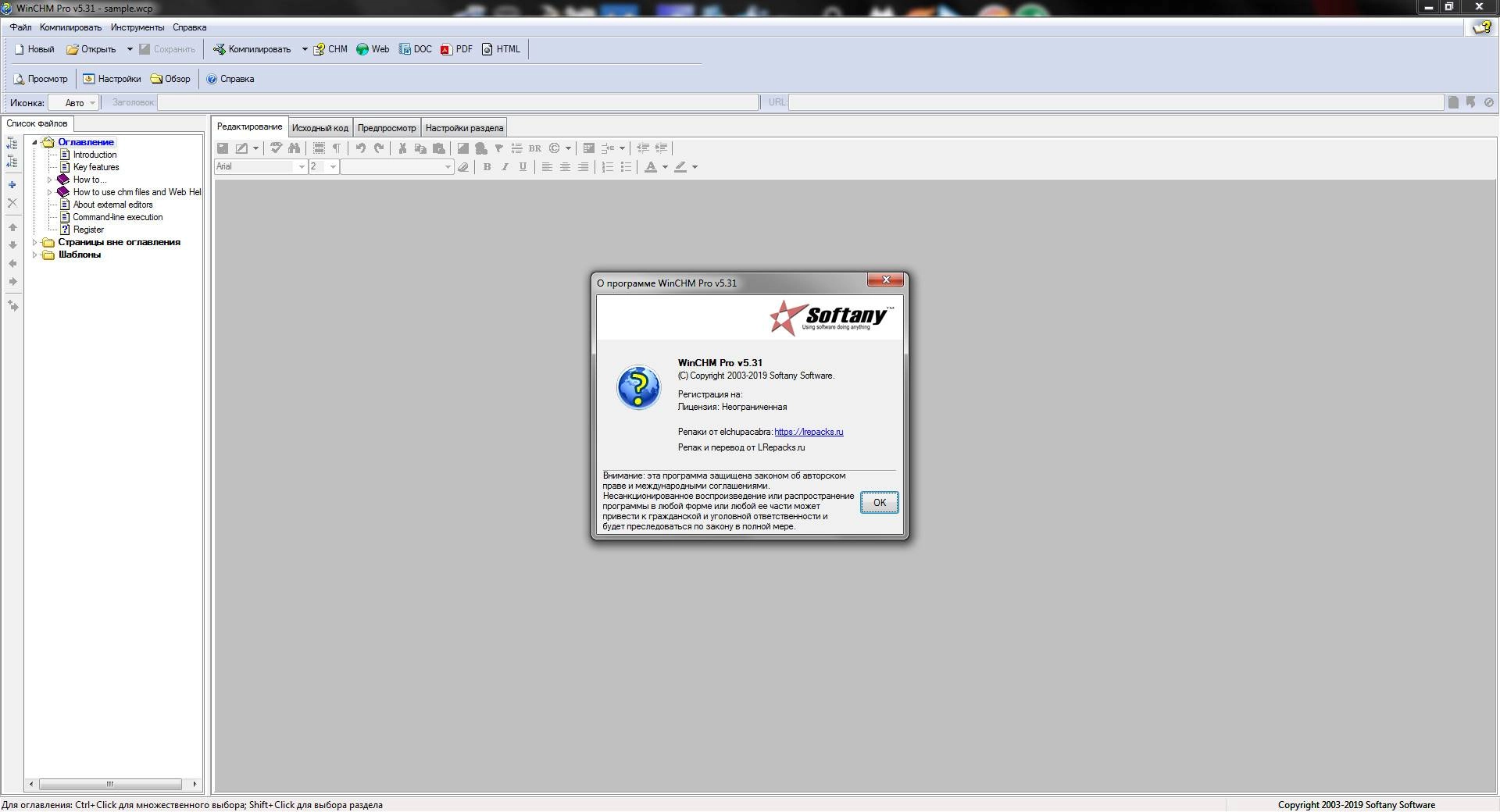The height and width of the screenshot is (812, 1500).
Task: Open the font size dropdown showing 2
Action: [x=332, y=167]
